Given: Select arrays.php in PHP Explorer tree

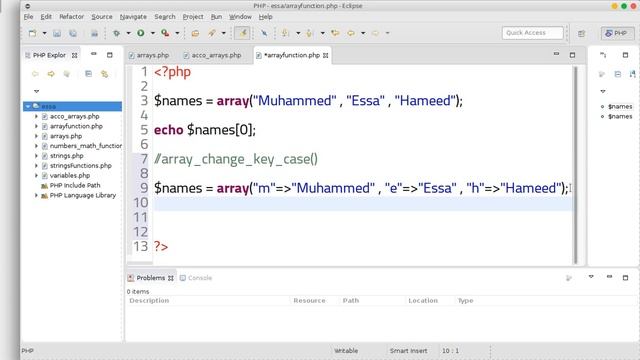Looking at the screenshot, I should tap(66, 136).
